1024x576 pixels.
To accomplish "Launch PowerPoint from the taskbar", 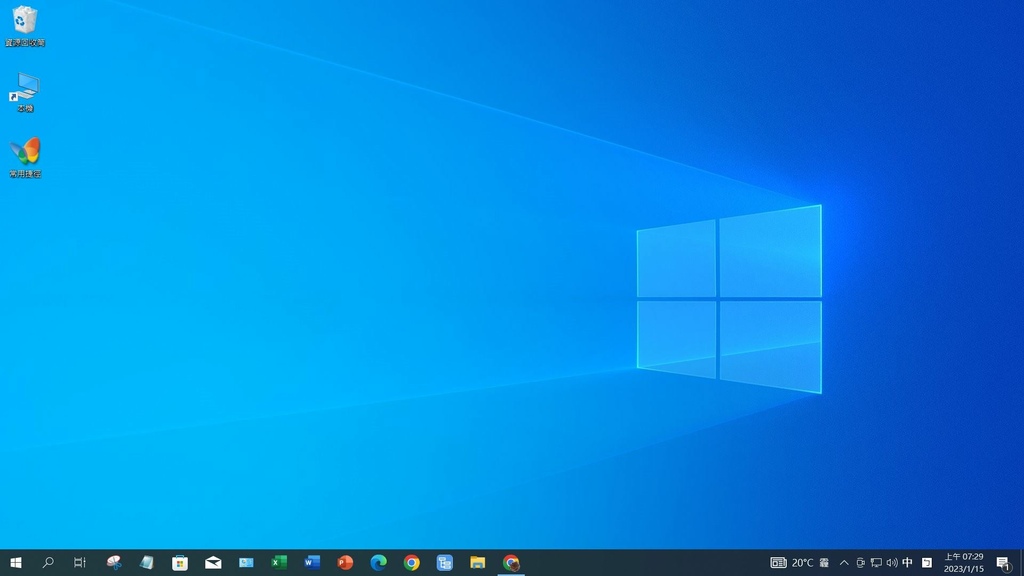I will [345, 562].
